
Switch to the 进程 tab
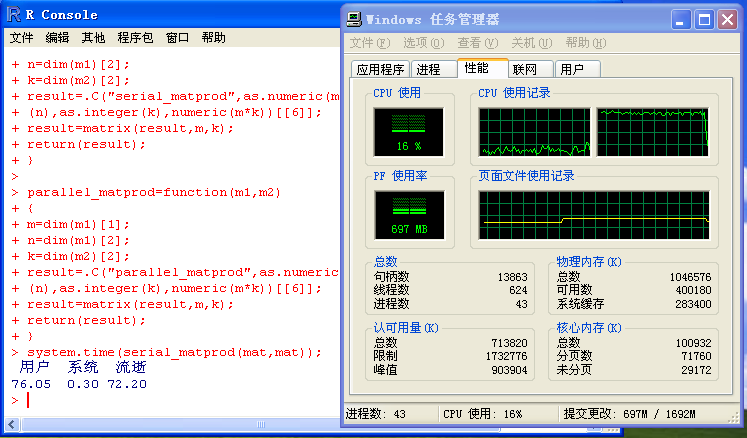(x=428, y=69)
